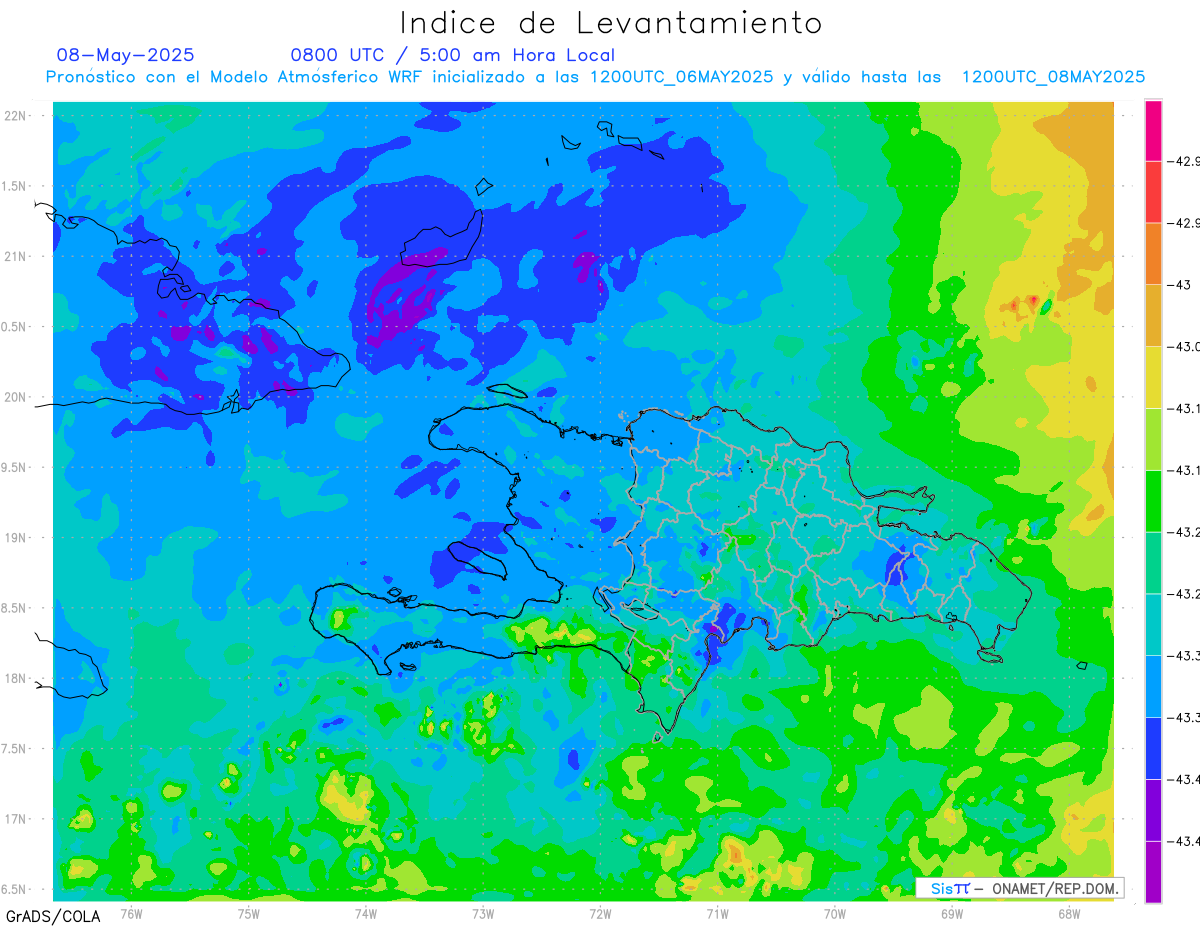Click the '73W' longitude label
Image resolution: width=1200 pixels, height=927 pixels.
483,912
